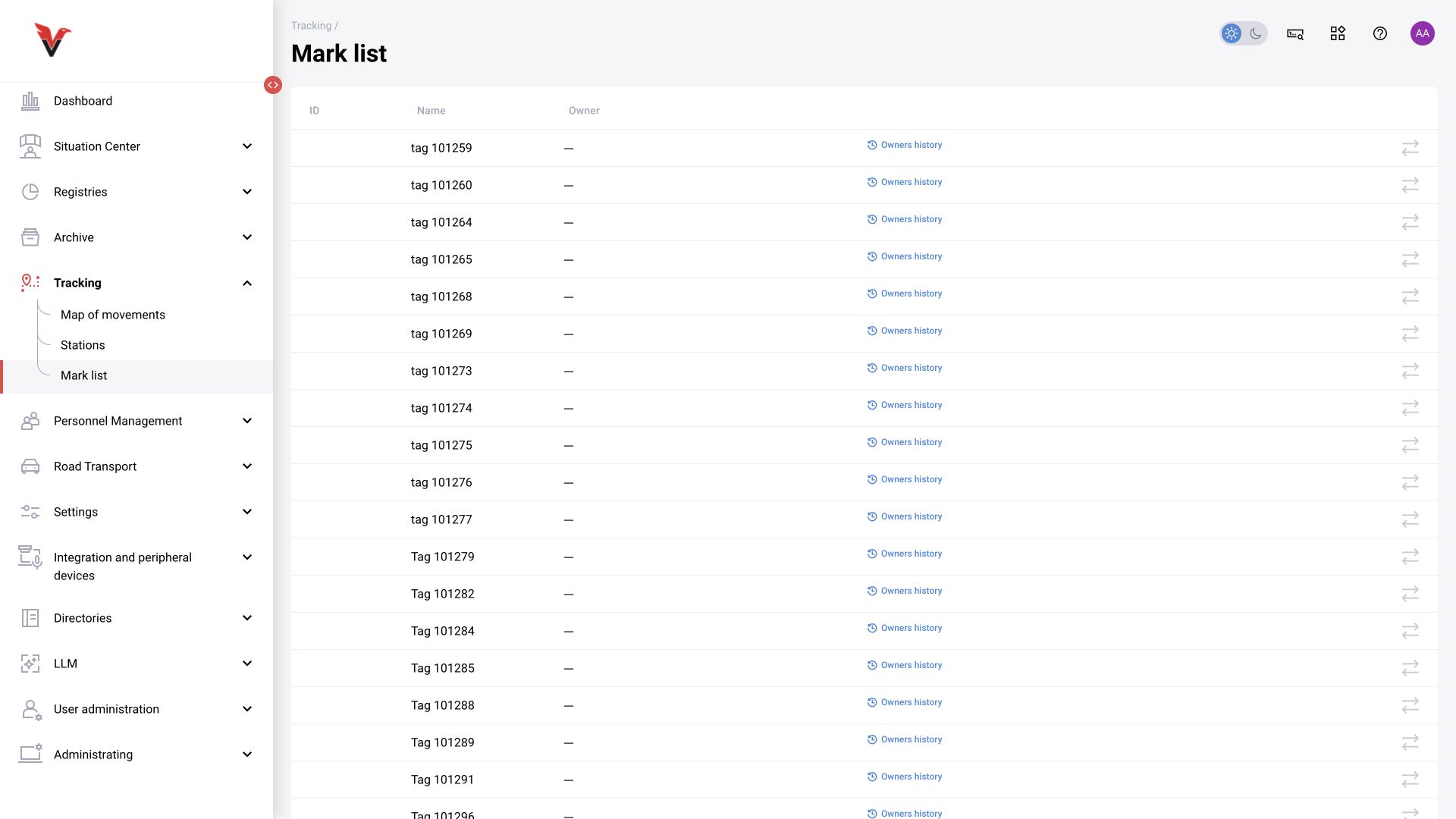
Task: Click the red sidebar collapse button
Action: click(273, 85)
